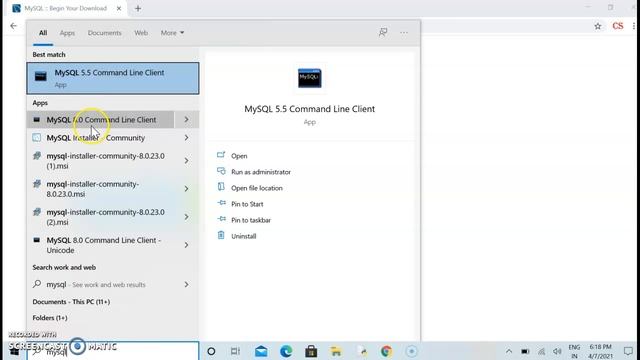
Task: Choose Run as administrator
Action: pos(261,172)
